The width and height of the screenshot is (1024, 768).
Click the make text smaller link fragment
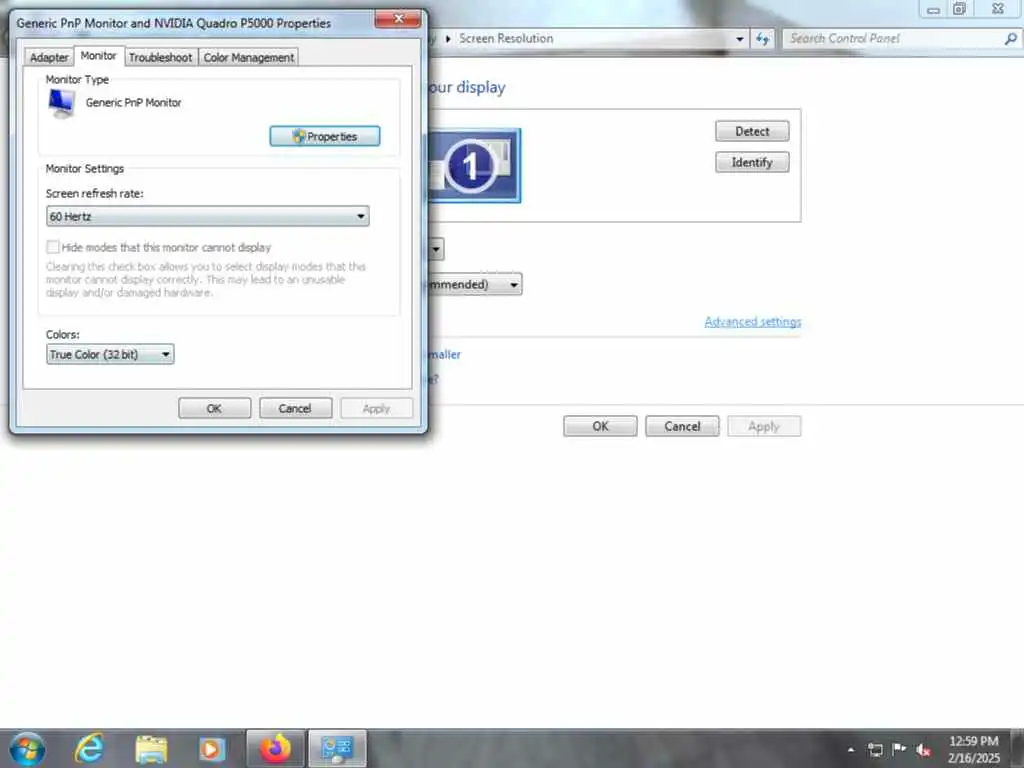[x=445, y=355]
